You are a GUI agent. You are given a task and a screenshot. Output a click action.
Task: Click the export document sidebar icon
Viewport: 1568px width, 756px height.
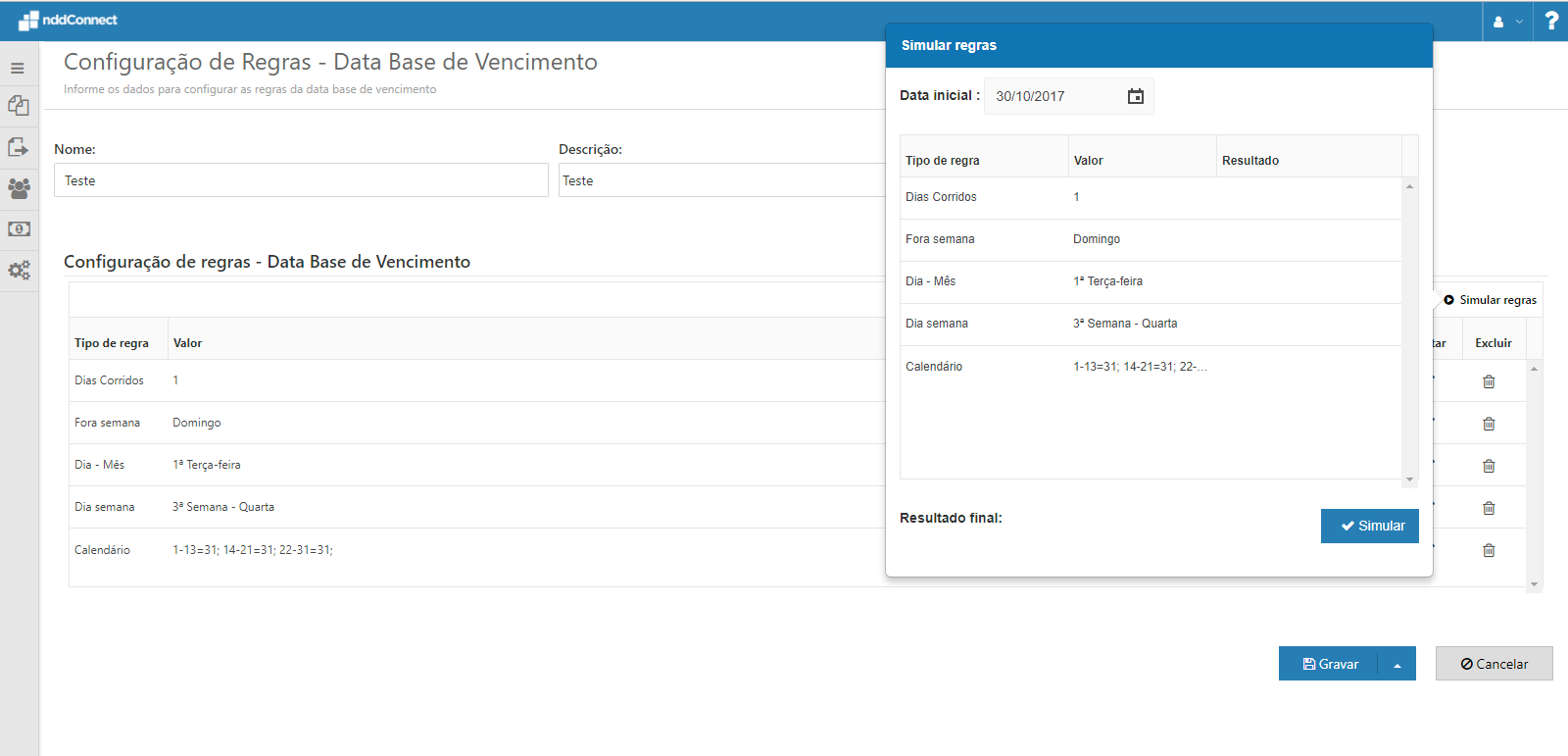tap(19, 147)
